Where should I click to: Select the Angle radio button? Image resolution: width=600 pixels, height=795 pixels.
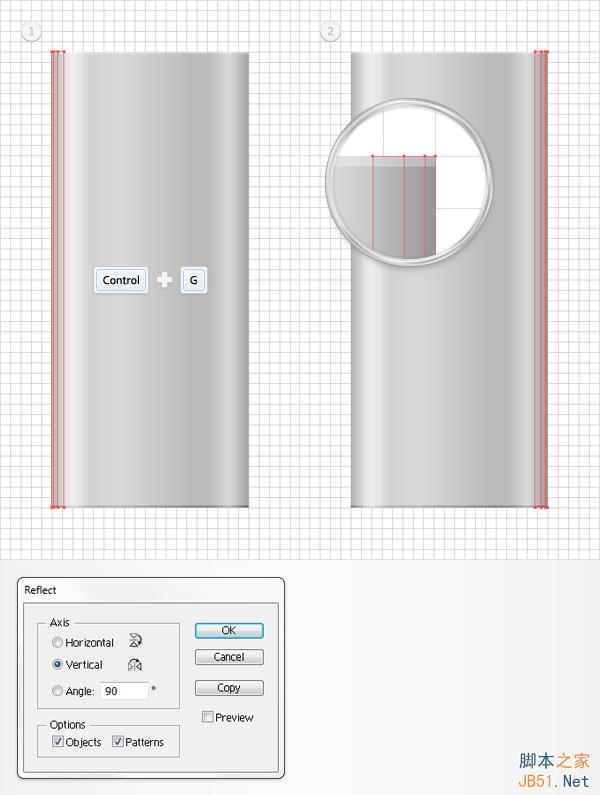pos(57,691)
